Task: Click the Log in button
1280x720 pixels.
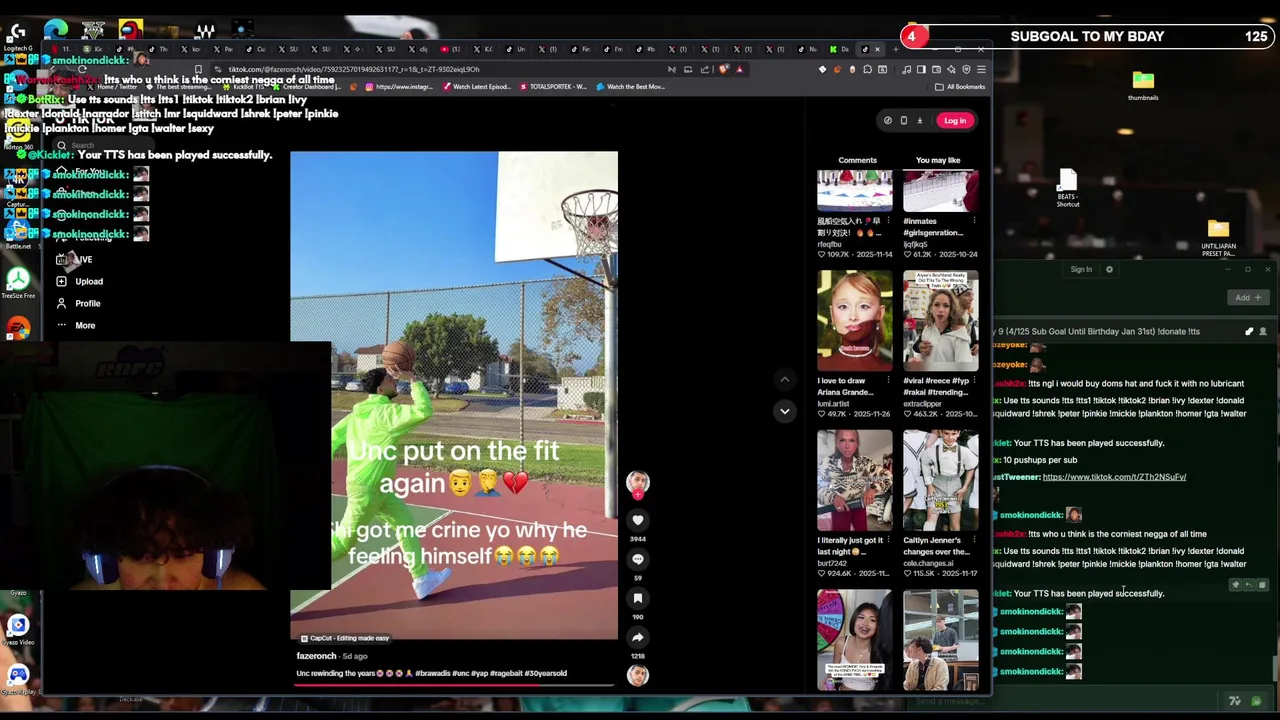Action: pyautogui.click(x=955, y=121)
